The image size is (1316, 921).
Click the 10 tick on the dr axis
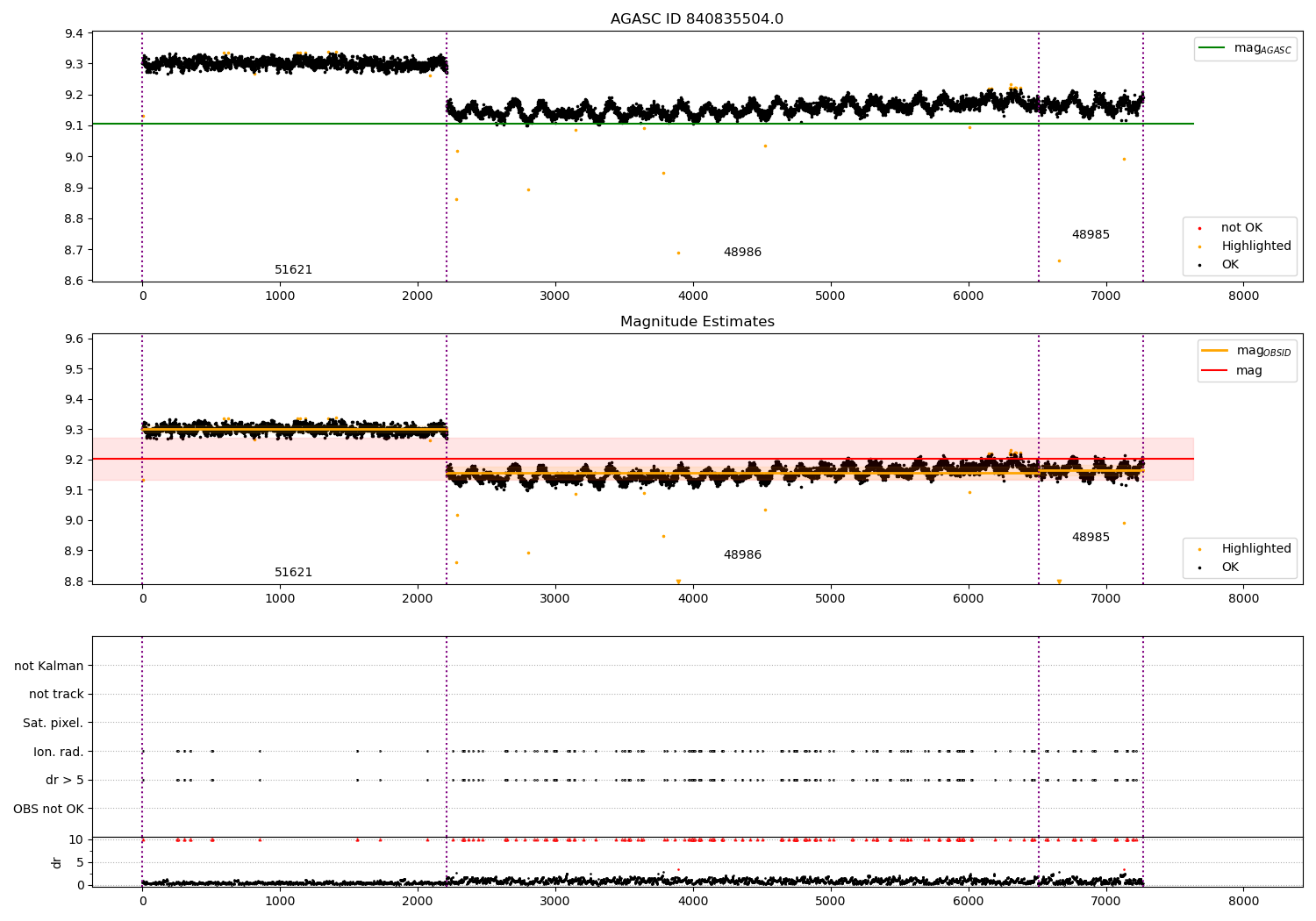(75, 839)
